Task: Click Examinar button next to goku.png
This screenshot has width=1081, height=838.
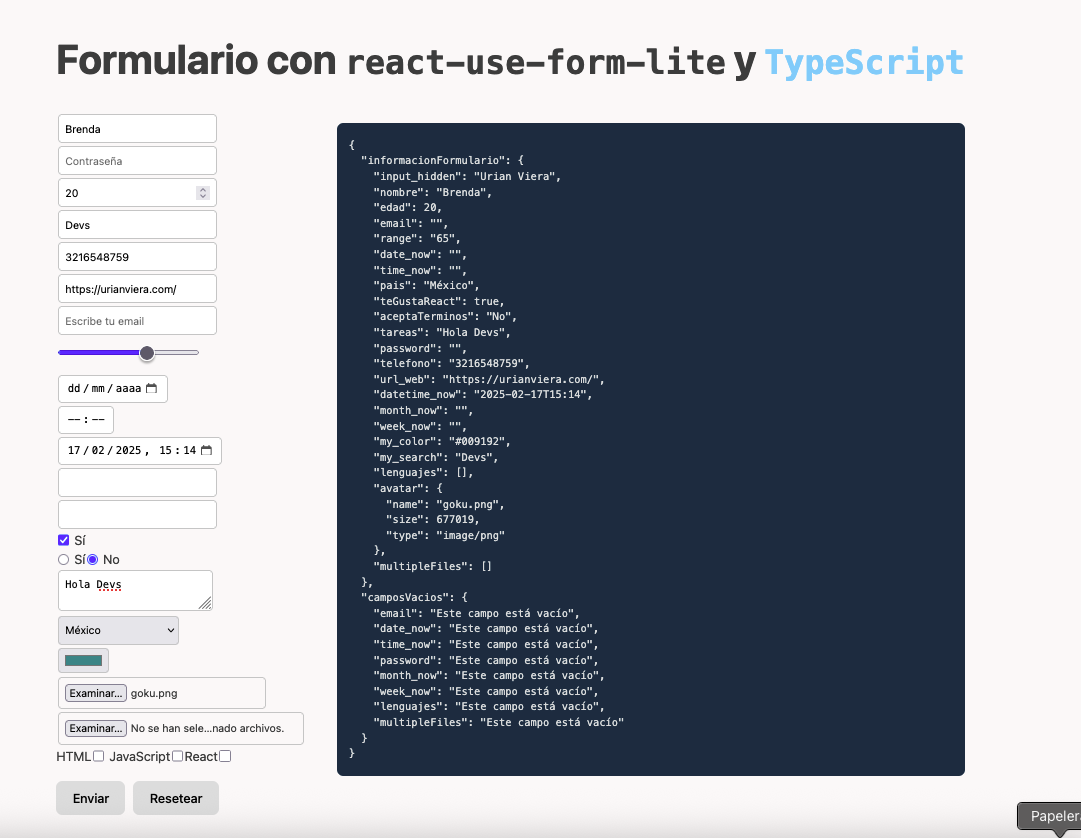Action: coord(96,693)
